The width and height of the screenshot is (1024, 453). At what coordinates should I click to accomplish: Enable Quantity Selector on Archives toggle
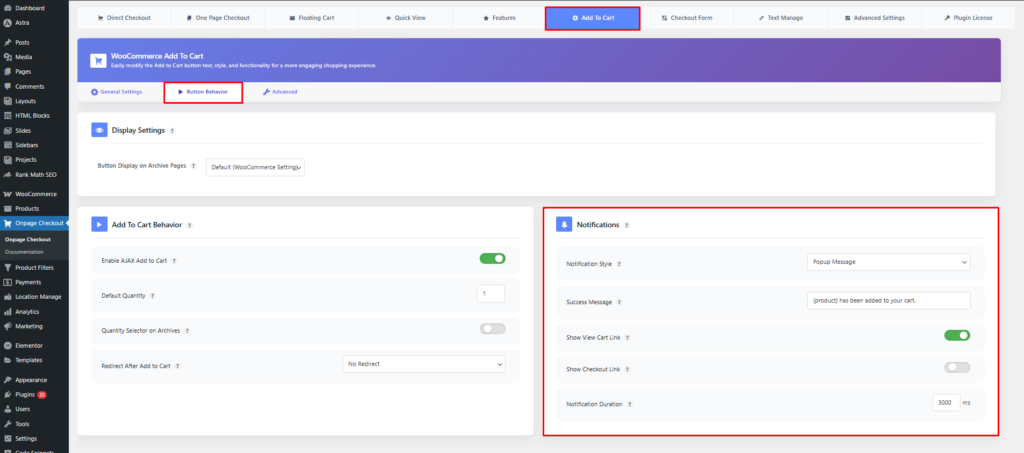point(492,329)
